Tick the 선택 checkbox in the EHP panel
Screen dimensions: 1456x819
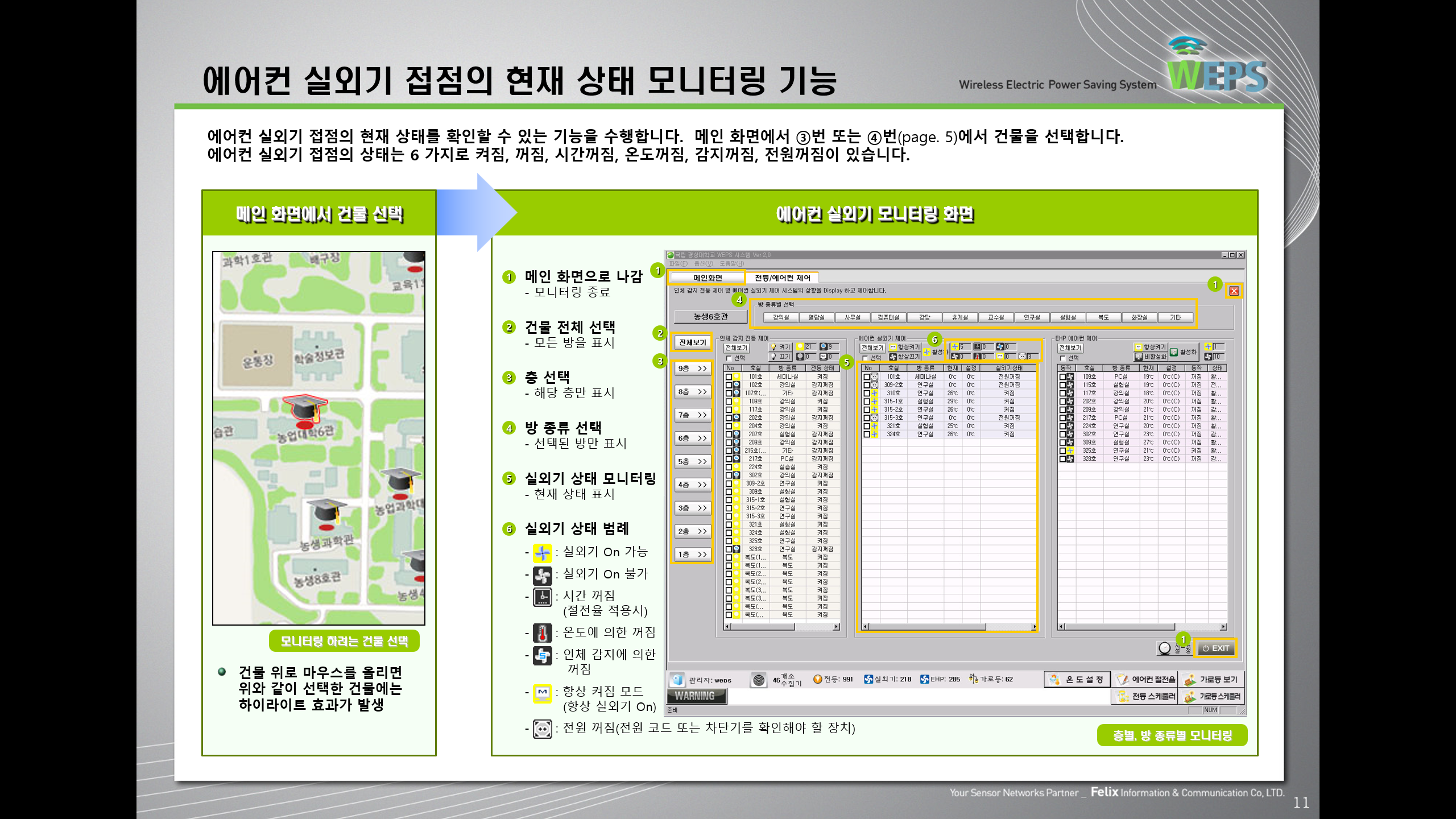1062,358
